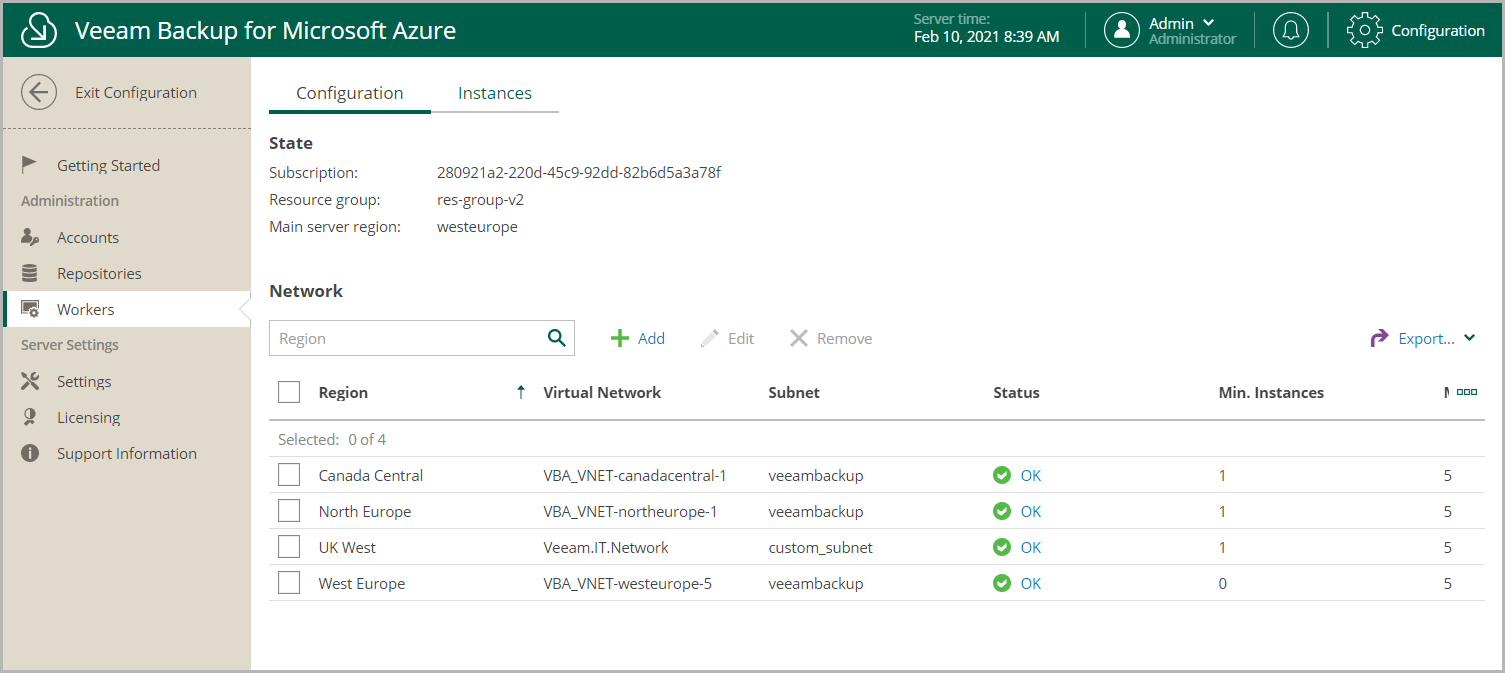1505x673 pixels.
Task: Sort by the Min. Instances column header
Action: [1271, 392]
